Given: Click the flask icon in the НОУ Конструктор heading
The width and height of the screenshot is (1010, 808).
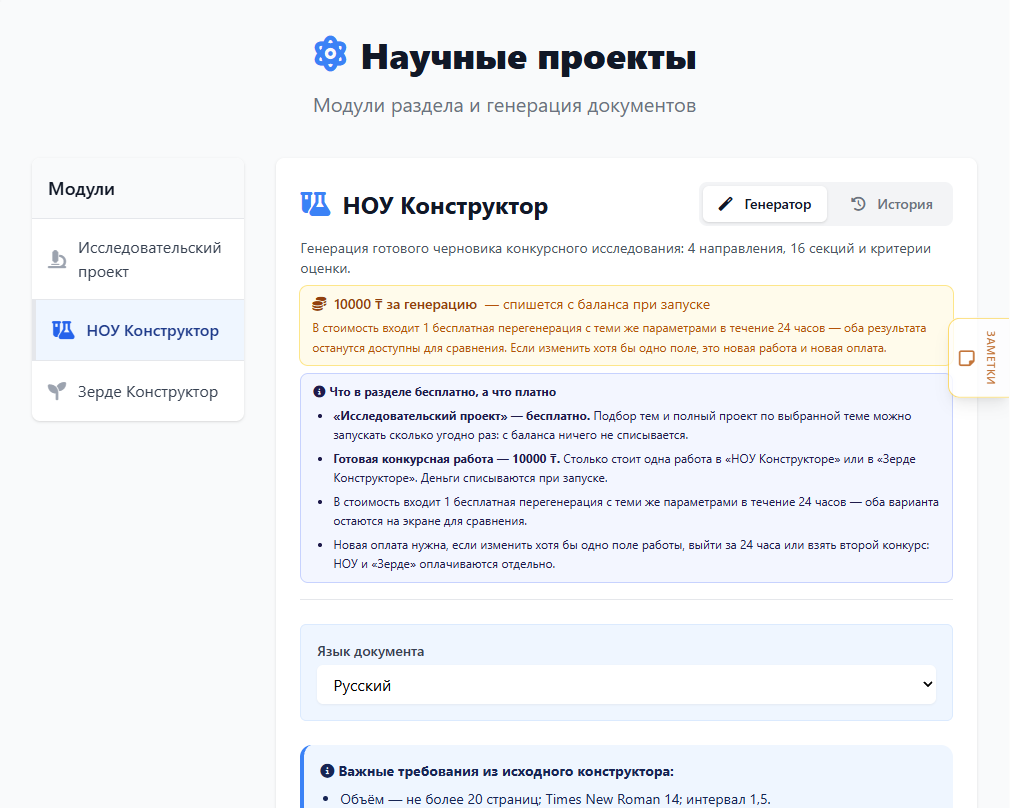Looking at the screenshot, I should click(x=316, y=204).
